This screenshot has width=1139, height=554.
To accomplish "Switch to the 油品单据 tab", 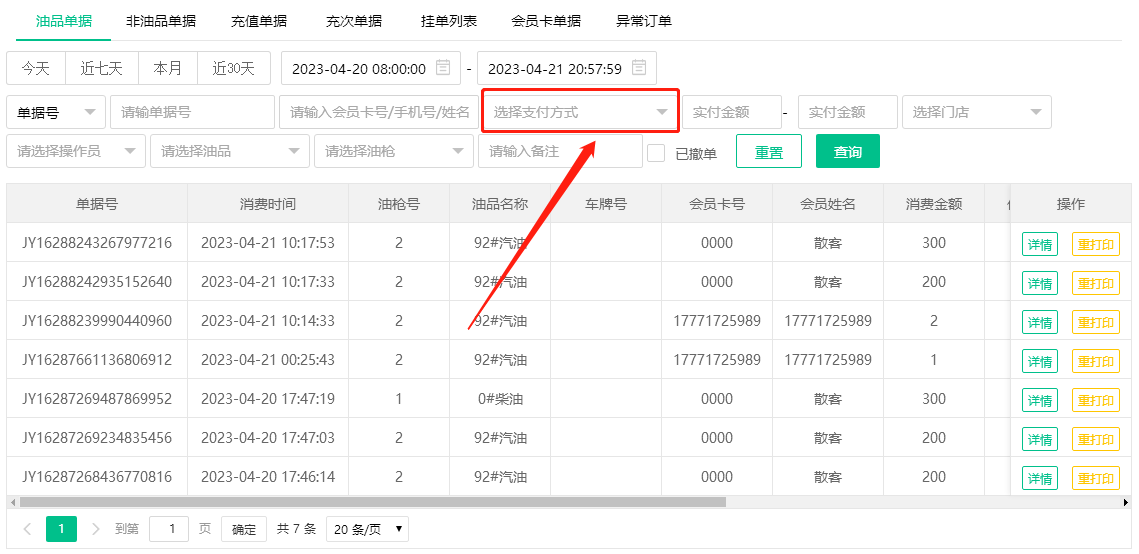I will (64, 21).
